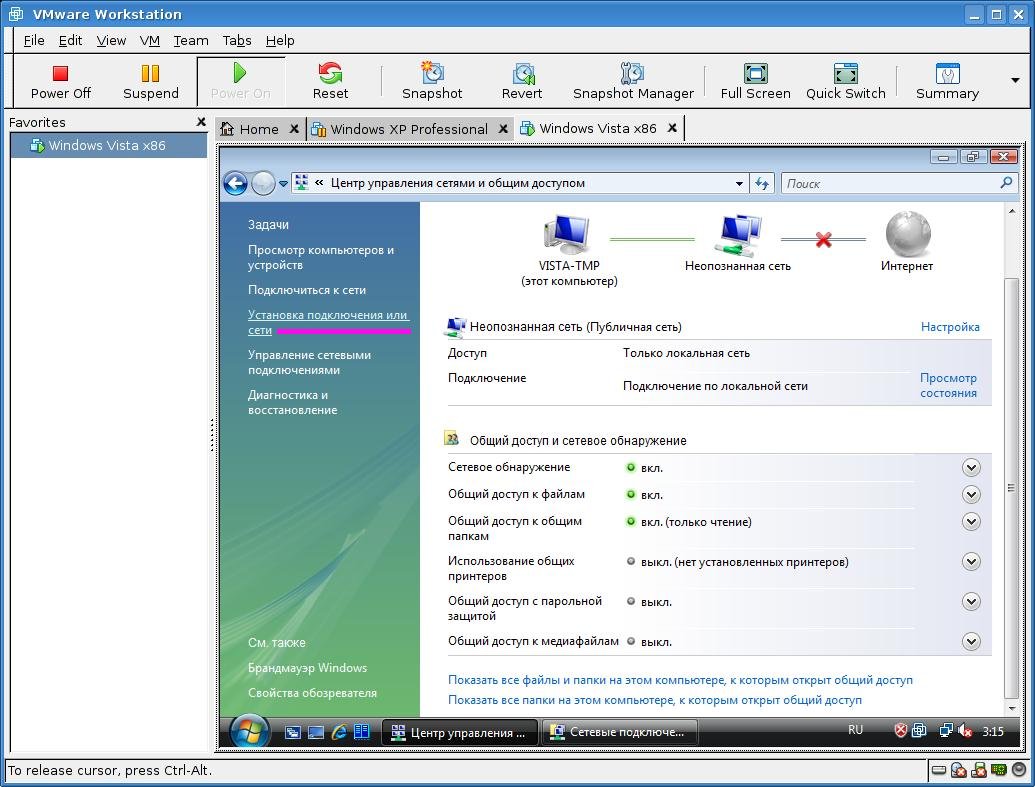Show the Summary view
Viewport: 1035px width, 787px height.
947,82
